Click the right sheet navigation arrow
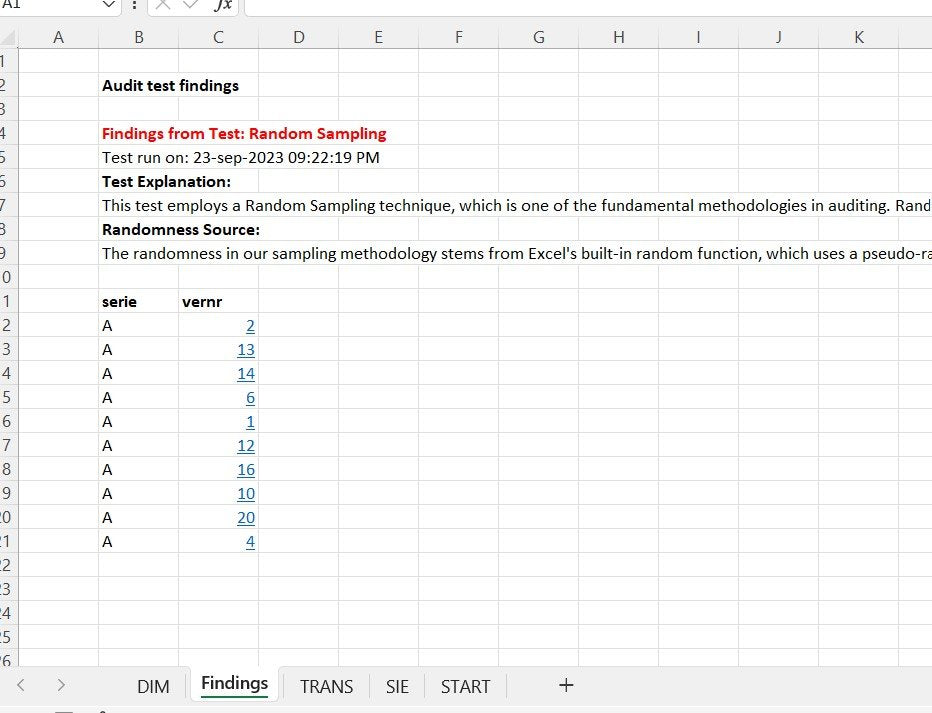The image size is (932, 713). point(61,686)
